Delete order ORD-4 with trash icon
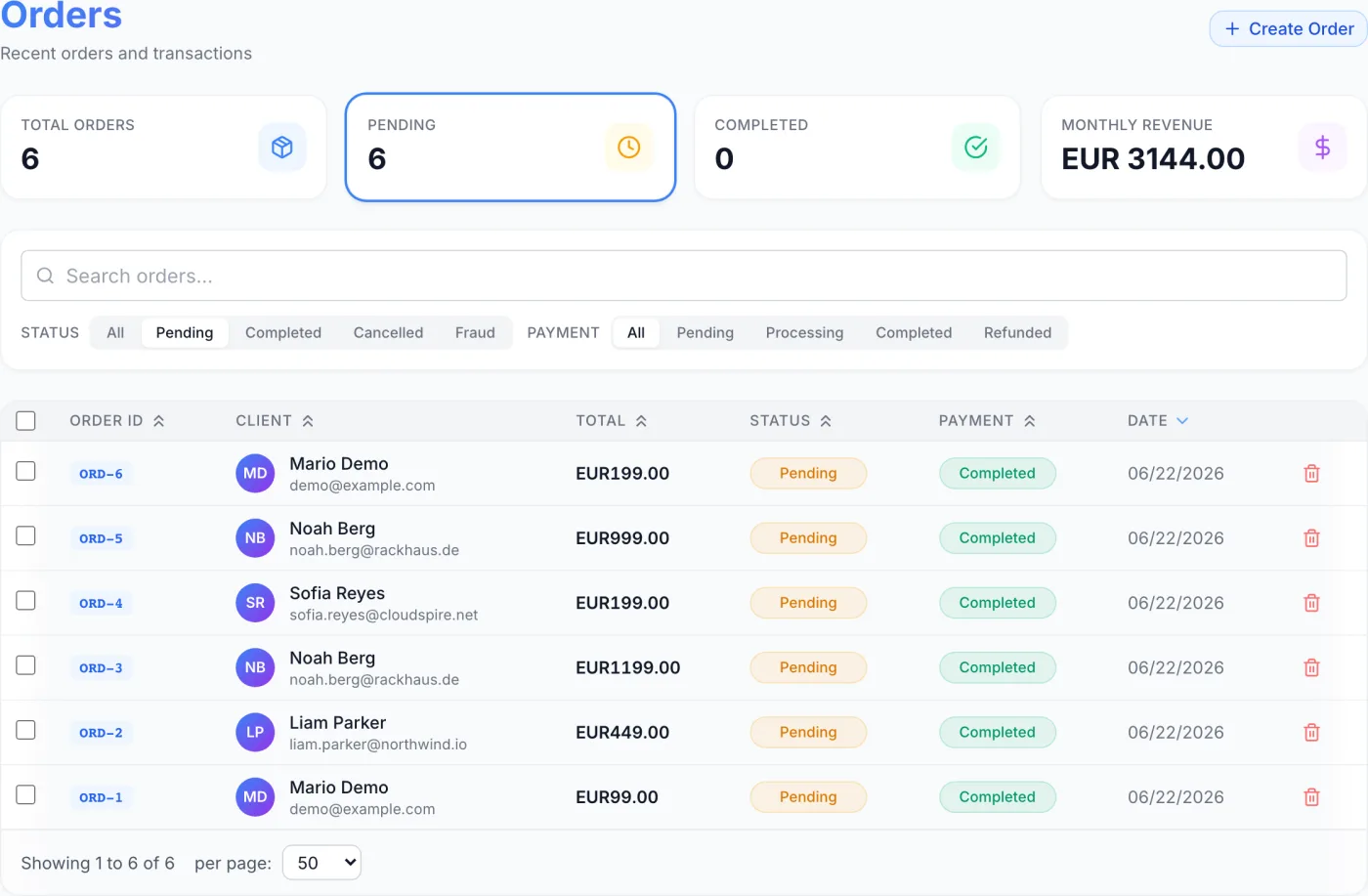This screenshot has height=896, width=1368. click(x=1311, y=603)
